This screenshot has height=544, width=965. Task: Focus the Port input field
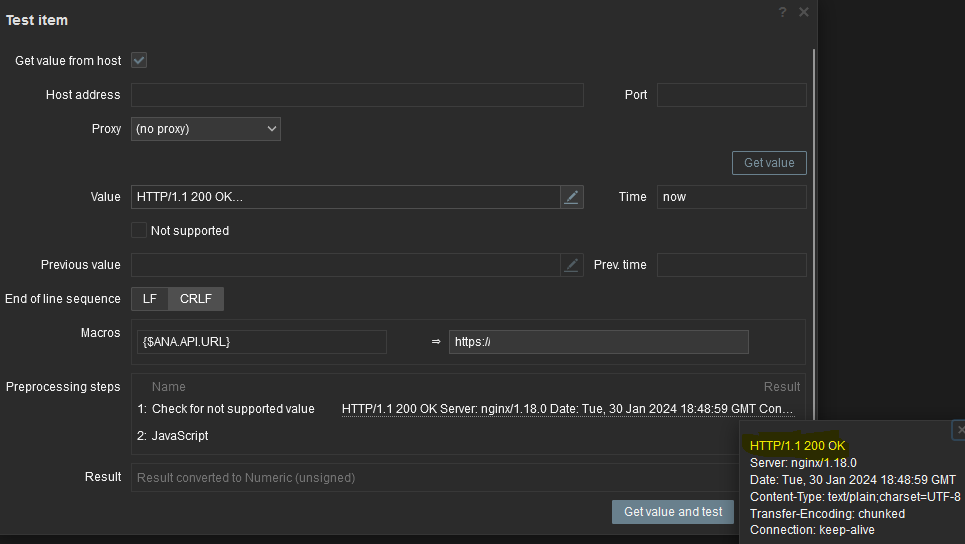(x=731, y=95)
